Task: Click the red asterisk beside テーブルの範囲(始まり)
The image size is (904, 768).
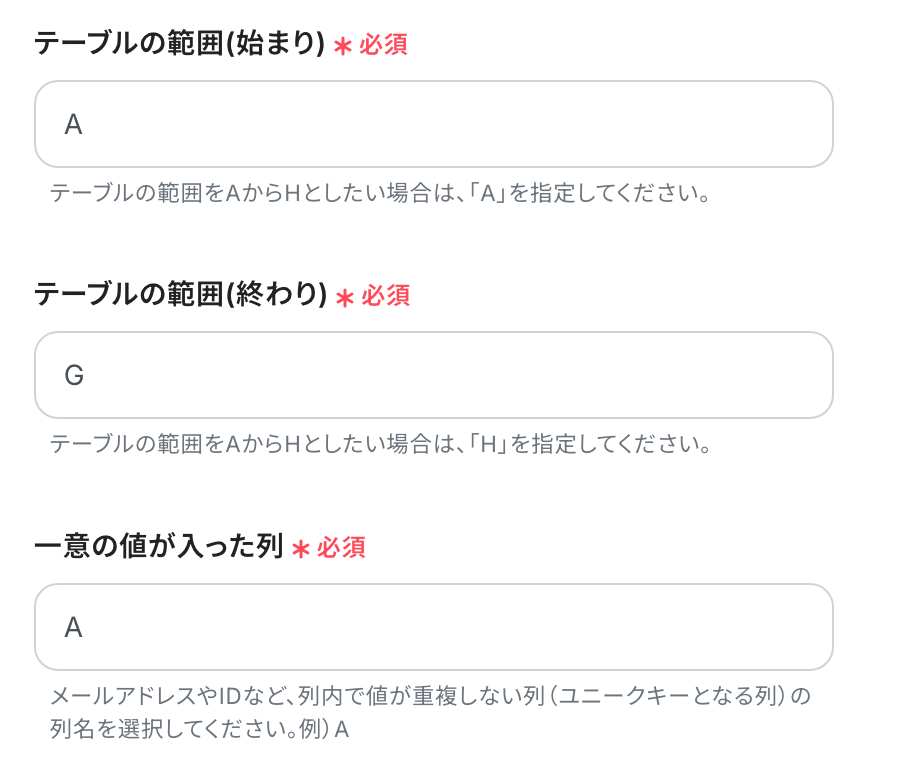Action: 343,46
